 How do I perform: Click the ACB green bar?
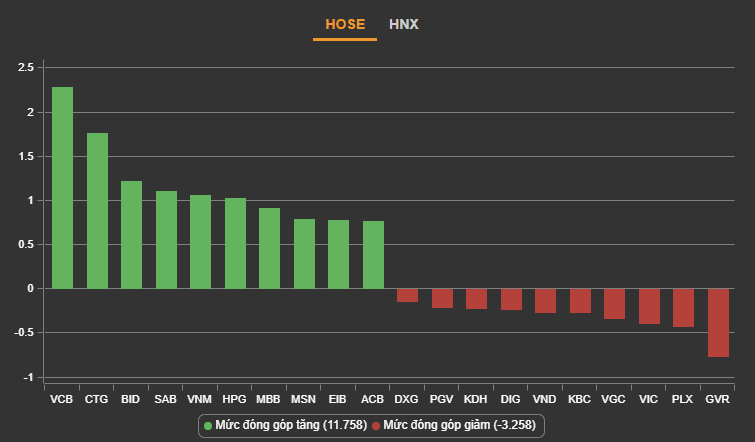(373, 255)
